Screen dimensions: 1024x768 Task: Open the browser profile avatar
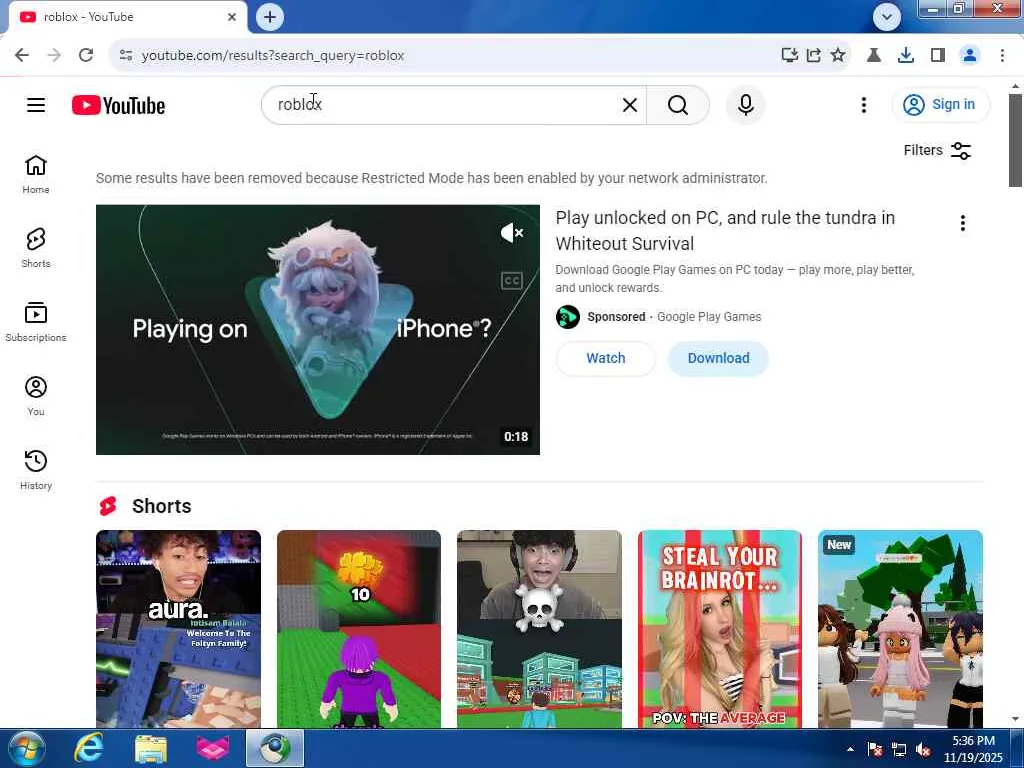click(x=970, y=56)
